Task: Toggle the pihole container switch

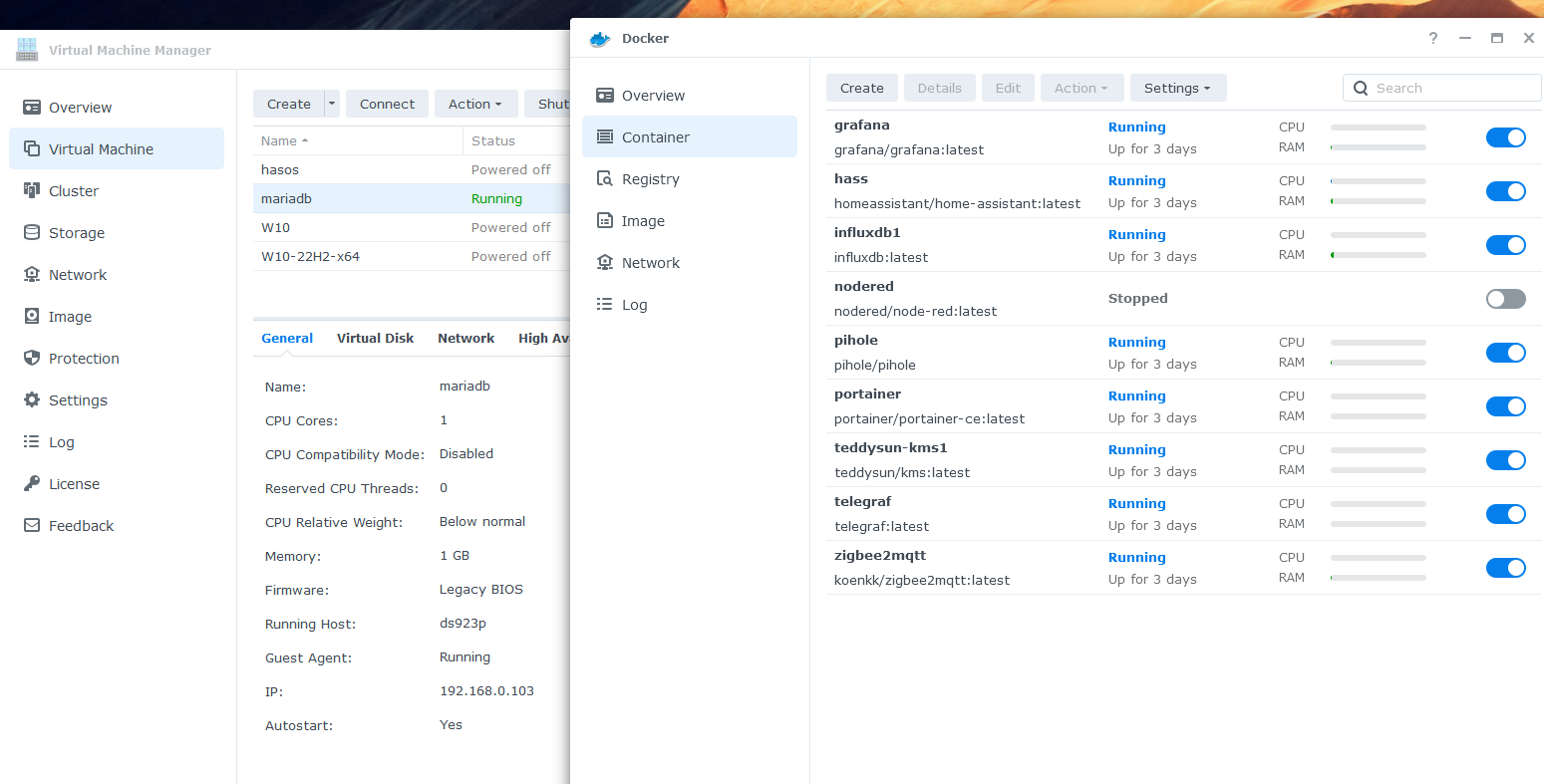Action: tap(1506, 353)
